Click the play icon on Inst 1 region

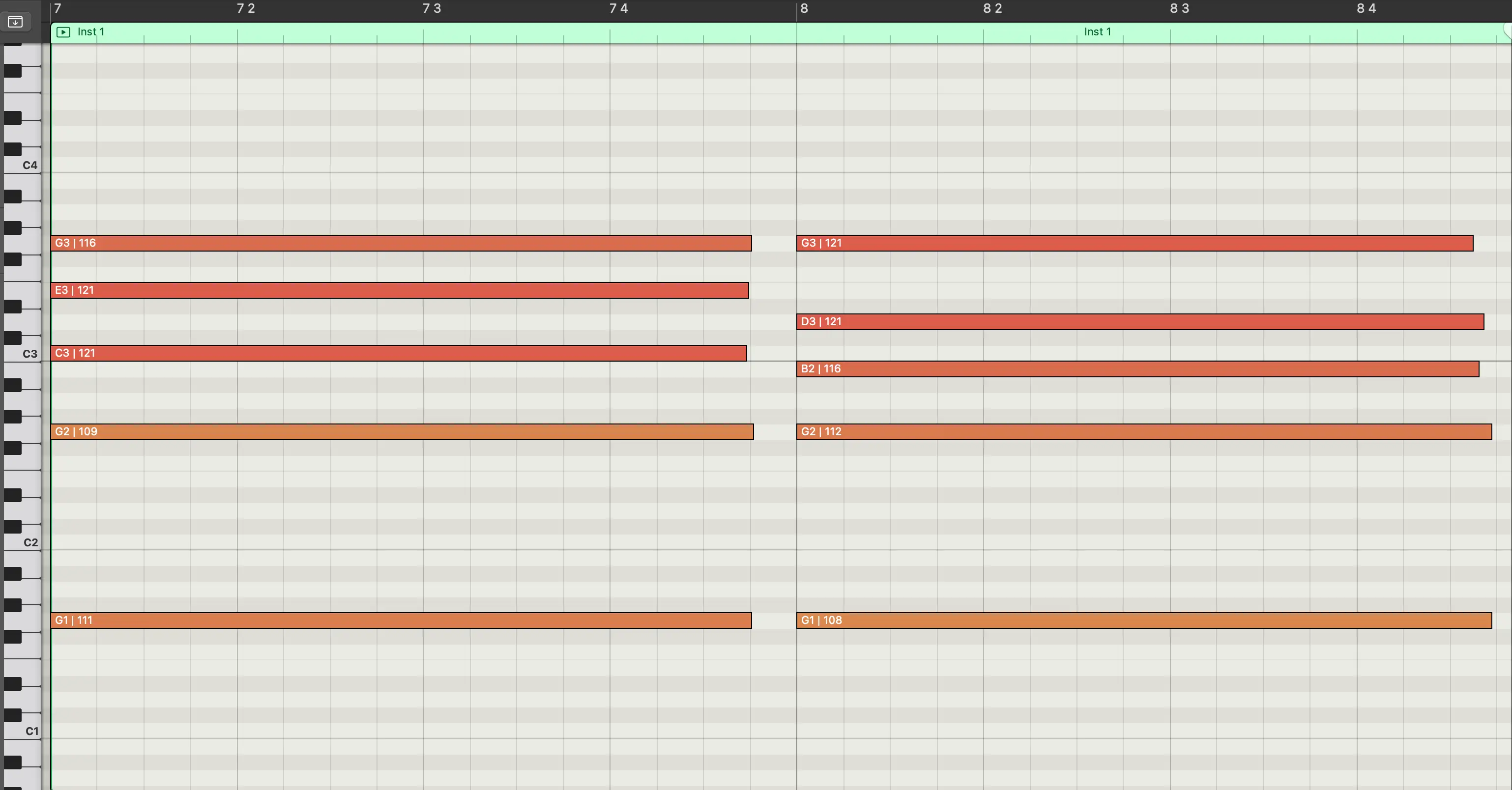click(x=63, y=32)
